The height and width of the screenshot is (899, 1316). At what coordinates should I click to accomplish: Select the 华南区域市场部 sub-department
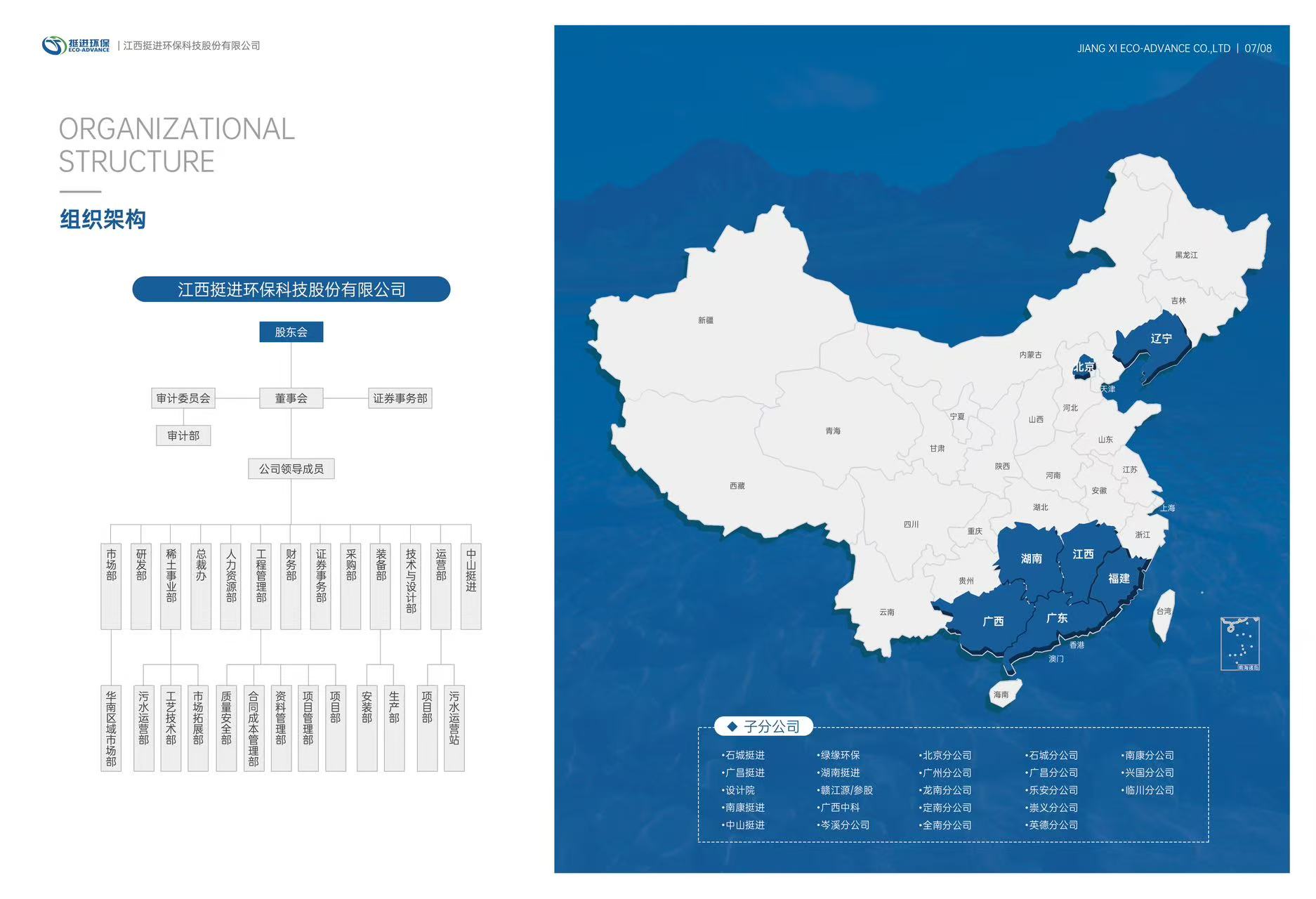coord(111,728)
